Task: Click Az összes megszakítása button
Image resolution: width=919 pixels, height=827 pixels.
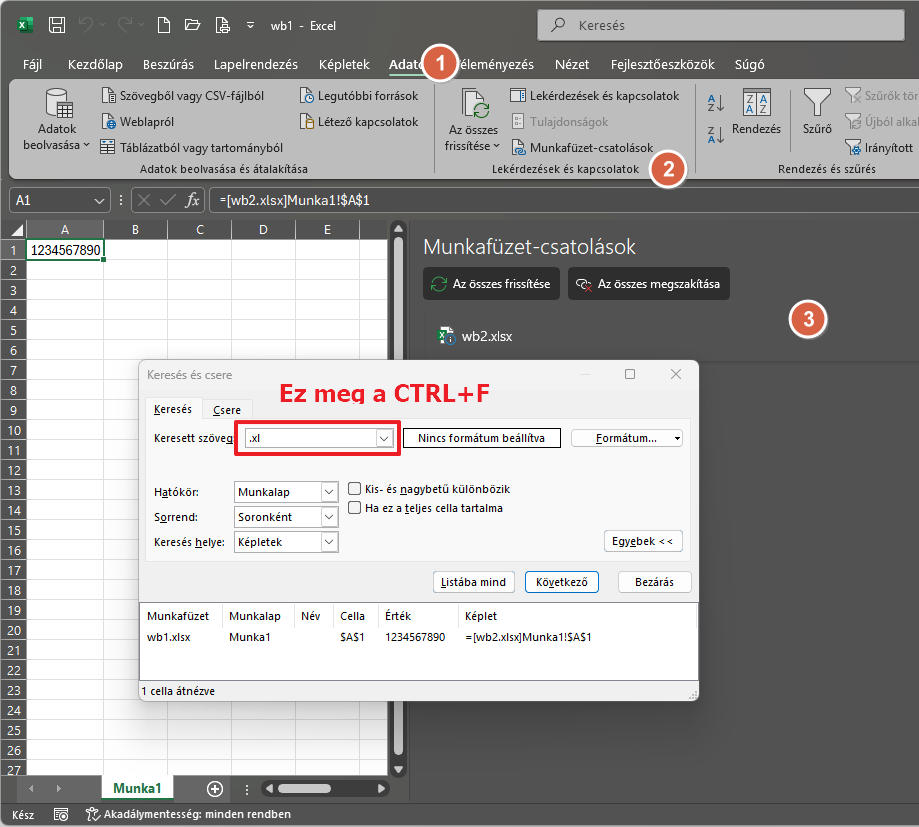Action: 649,284
